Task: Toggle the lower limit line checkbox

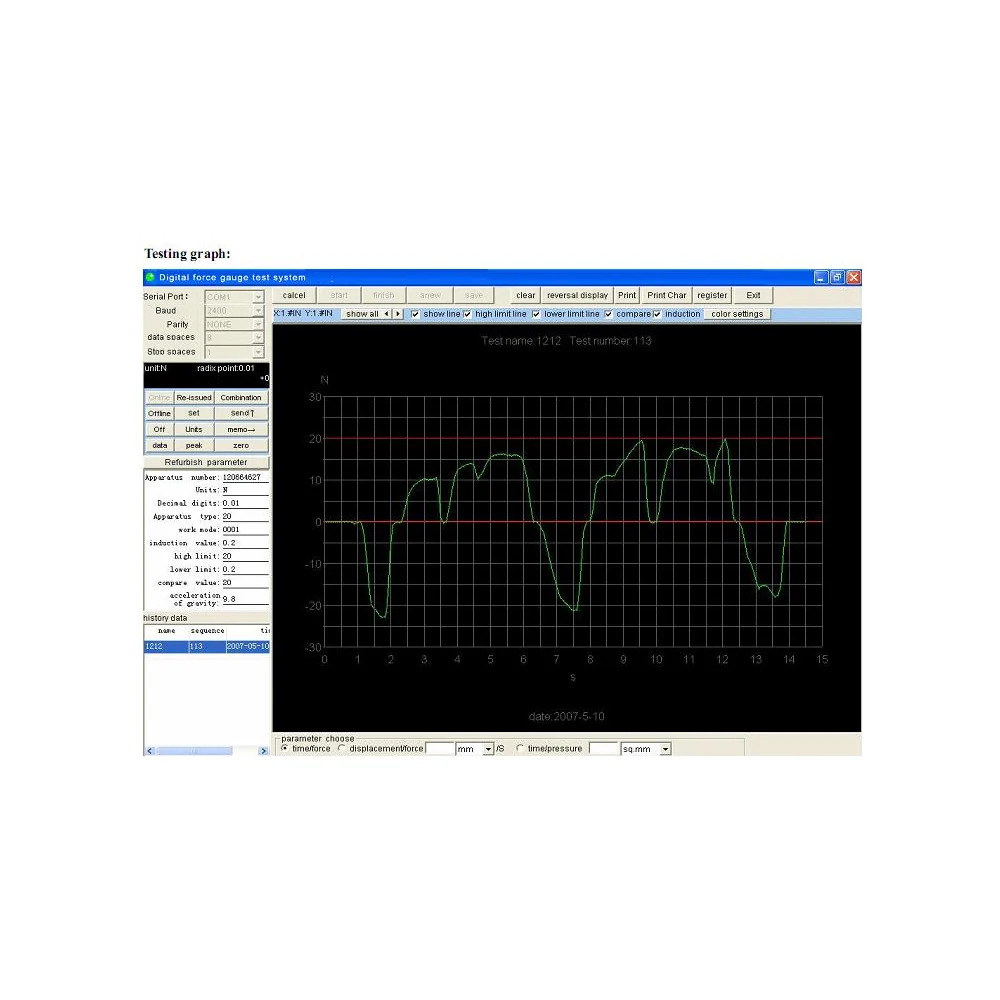Action: (x=536, y=314)
